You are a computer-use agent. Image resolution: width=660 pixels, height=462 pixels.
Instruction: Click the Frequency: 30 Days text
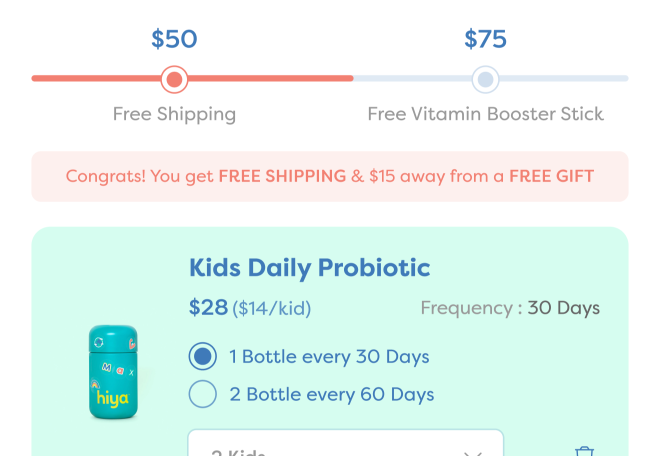[x=510, y=308]
